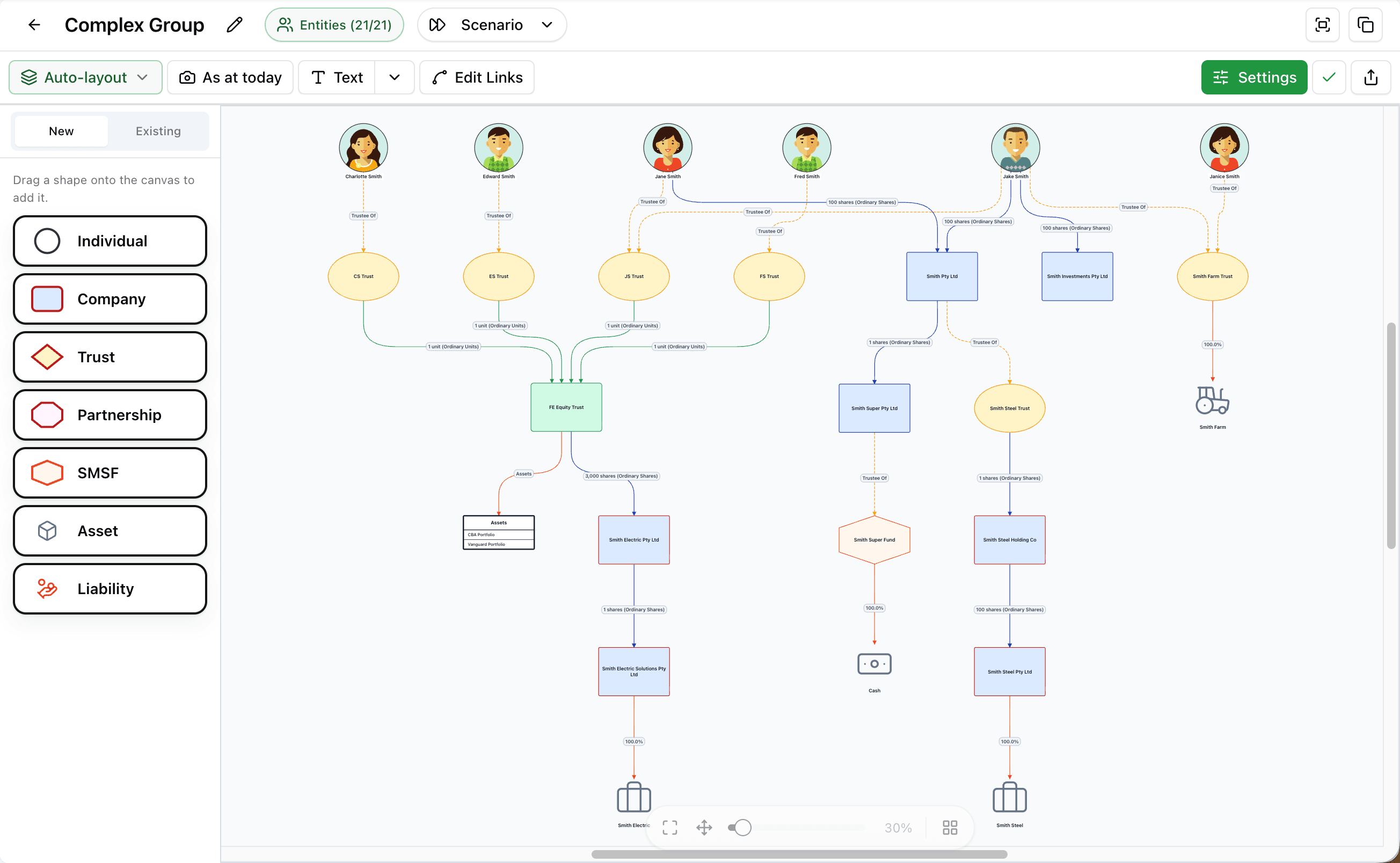Click the fit-to-screen icon
The image size is (1400, 863).
(x=670, y=828)
